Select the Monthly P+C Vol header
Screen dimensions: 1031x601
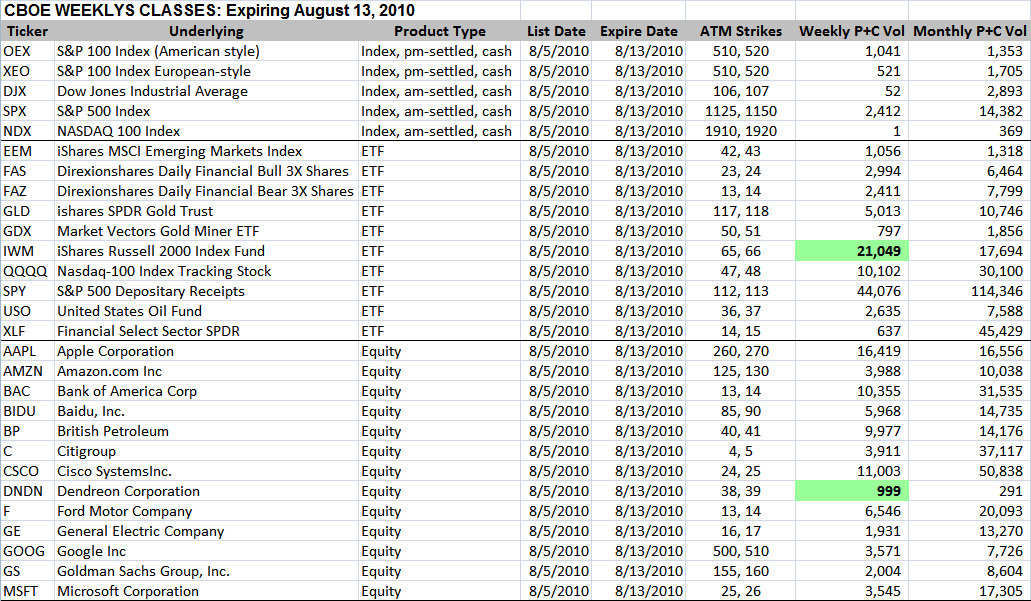coord(969,31)
